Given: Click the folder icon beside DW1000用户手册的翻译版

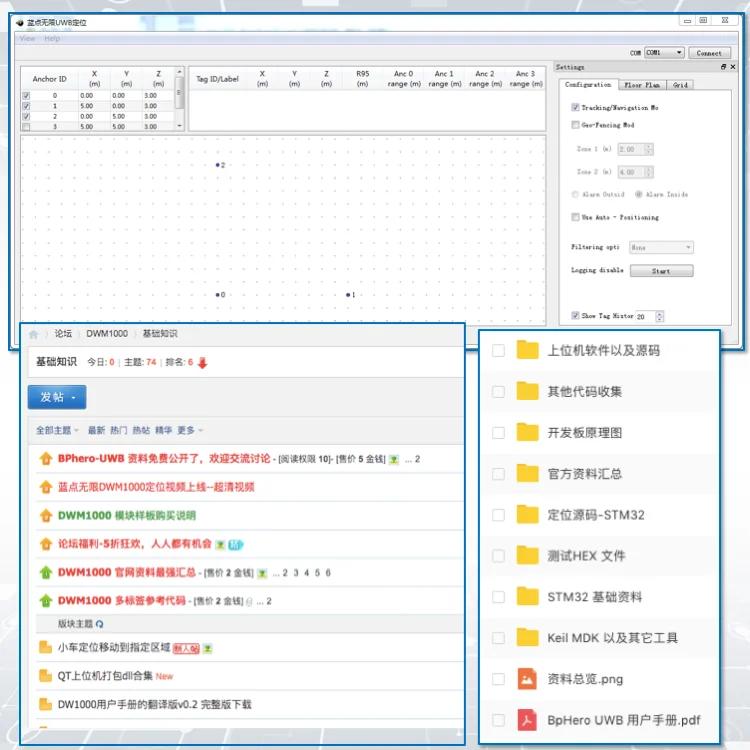Looking at the screenshot, I should click(45, 704).
